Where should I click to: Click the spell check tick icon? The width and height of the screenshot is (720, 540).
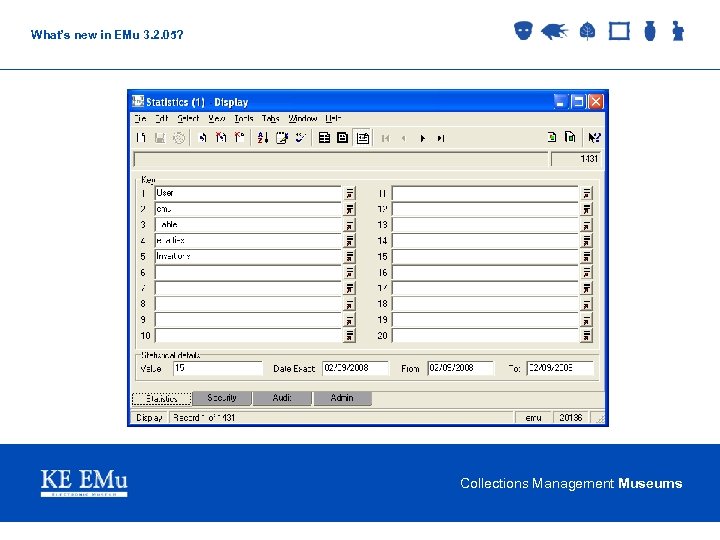pos(300,138)
